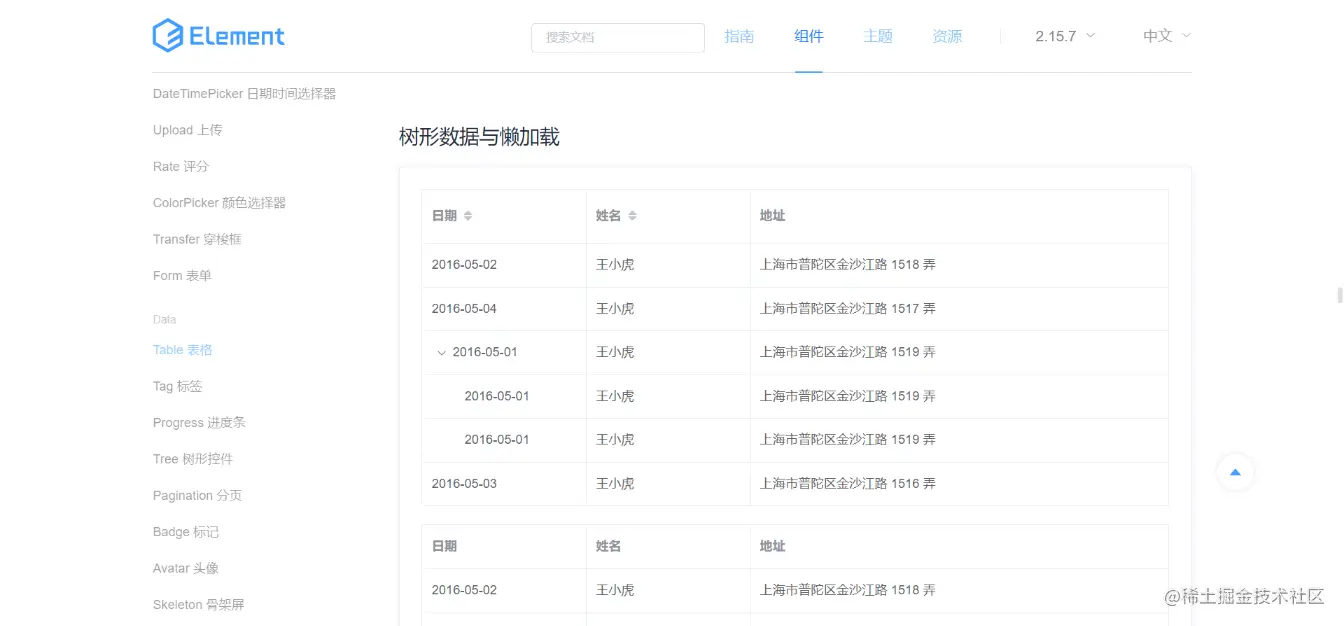
Task: Click the 2016-05-04 date cell
Action: point(464,309)
